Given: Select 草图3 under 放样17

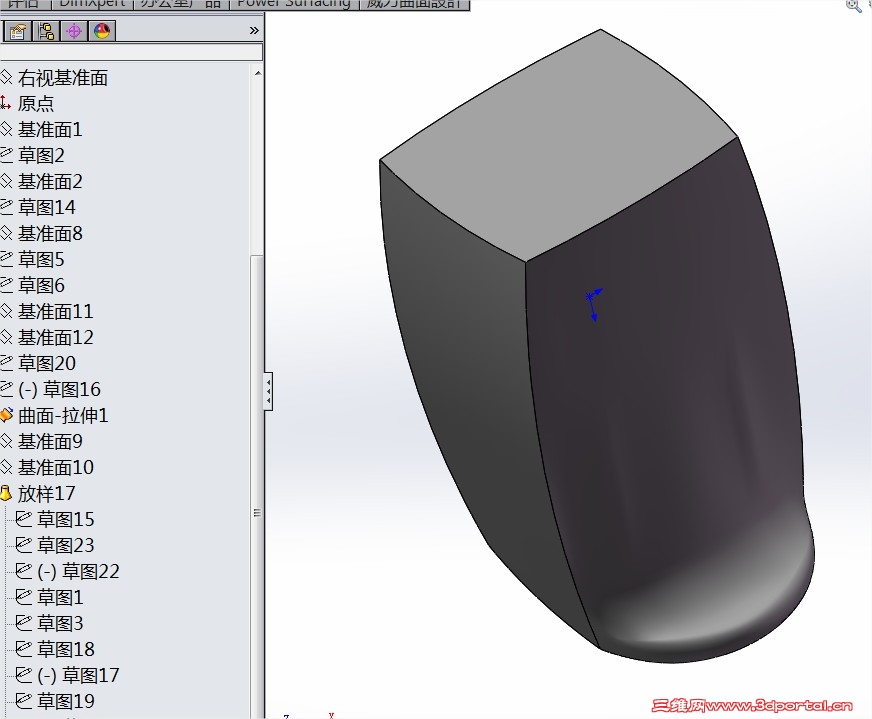Looking at the screenshot, I should click(x=60, y=623).
